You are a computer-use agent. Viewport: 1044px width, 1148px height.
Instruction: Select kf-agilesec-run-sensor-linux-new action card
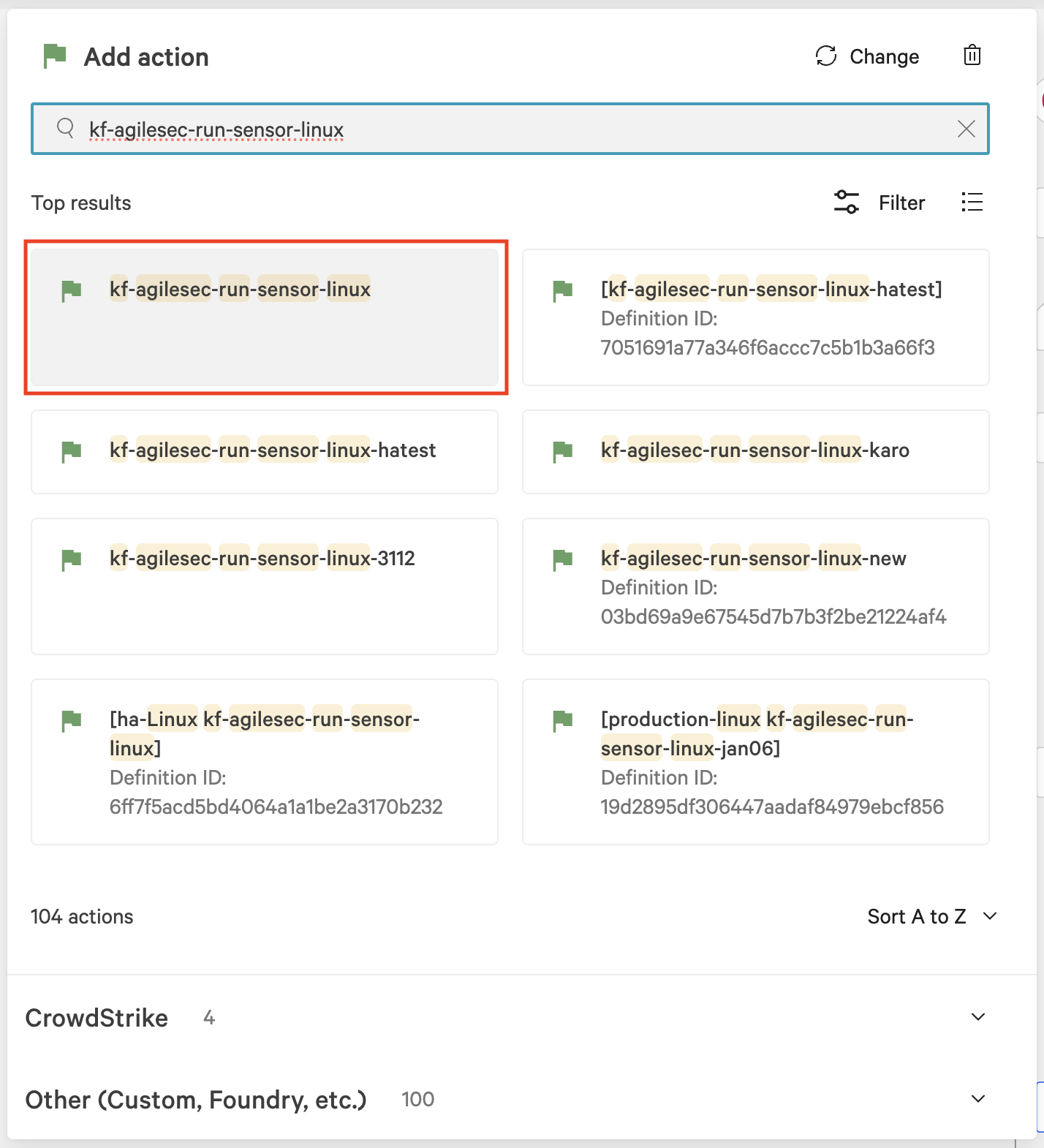click(x=755, y=586)
